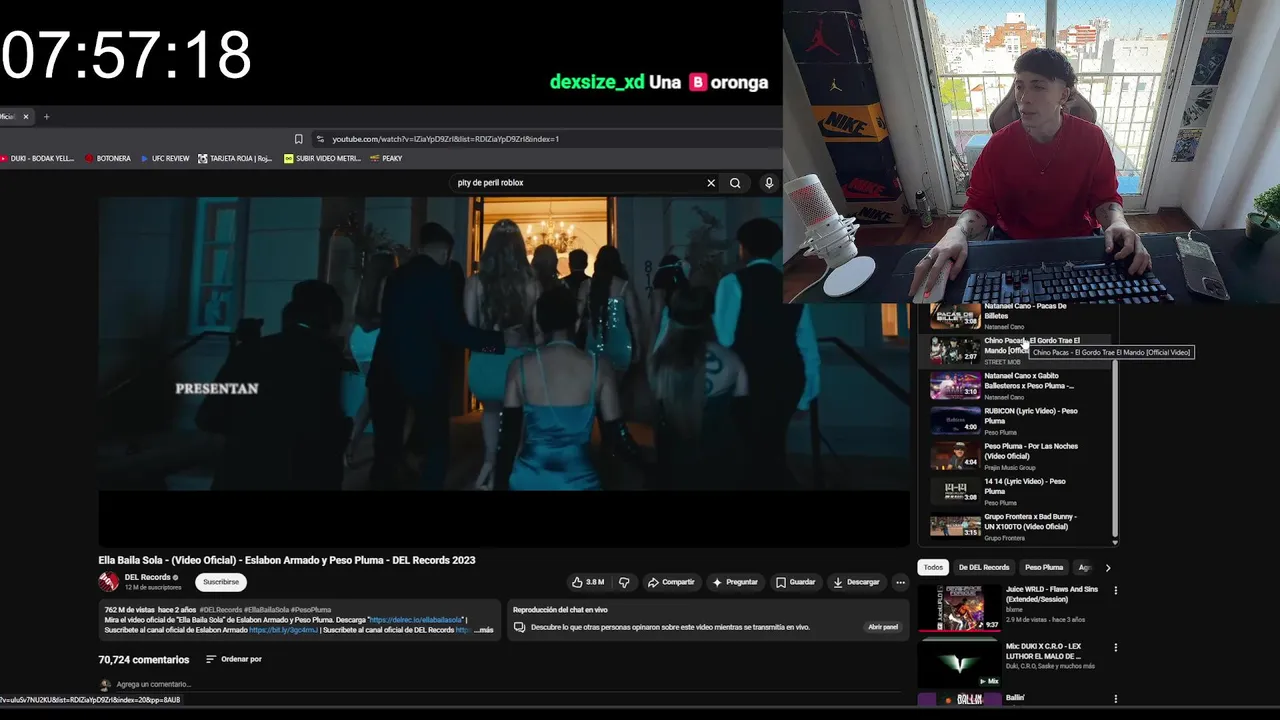The image size is (1280, 720).
Task: Open options menu for Juice WRLD video
Action: (x=1116, y=590)
